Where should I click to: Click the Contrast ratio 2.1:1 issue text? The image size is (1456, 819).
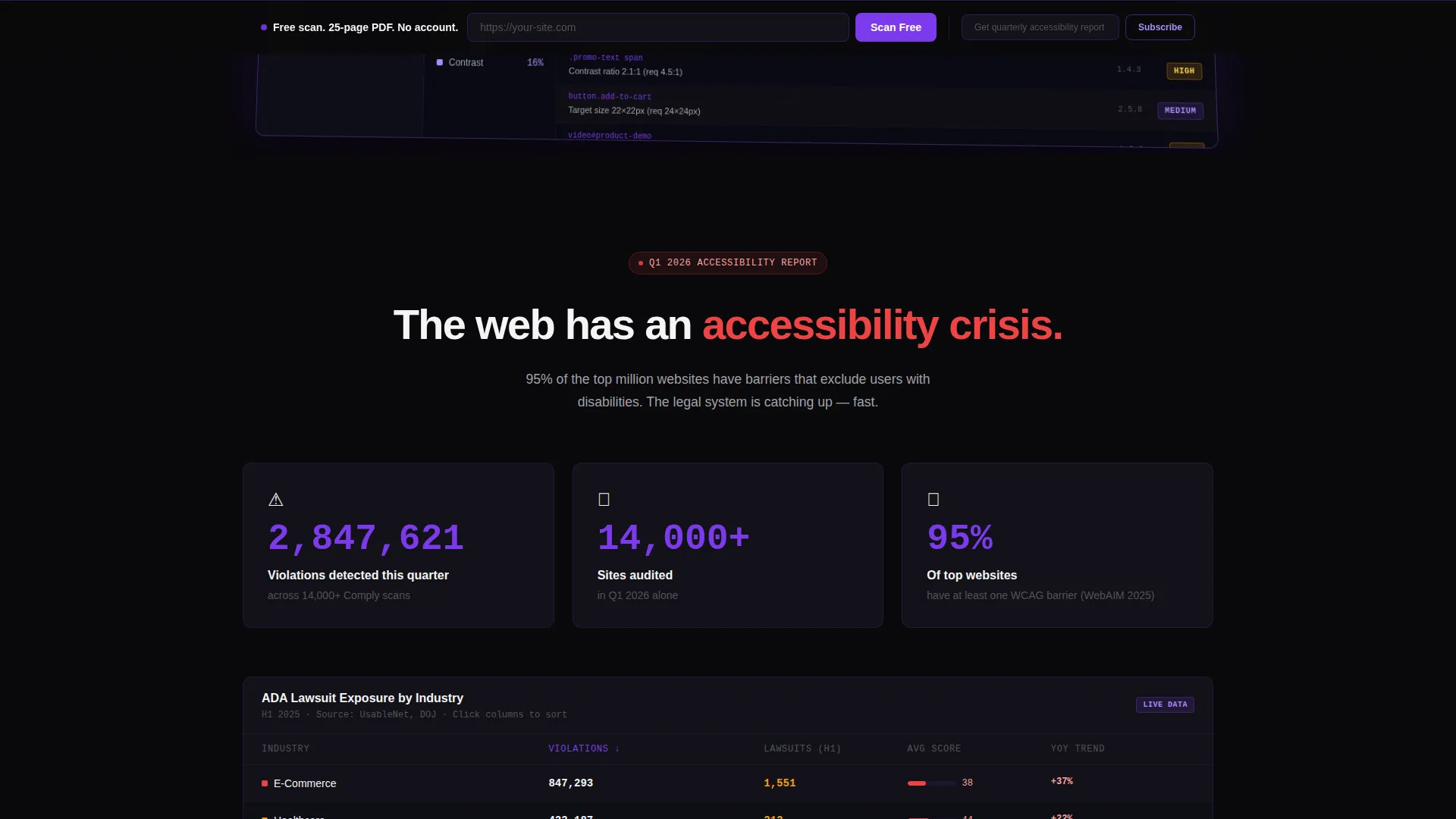click(626, 71)
